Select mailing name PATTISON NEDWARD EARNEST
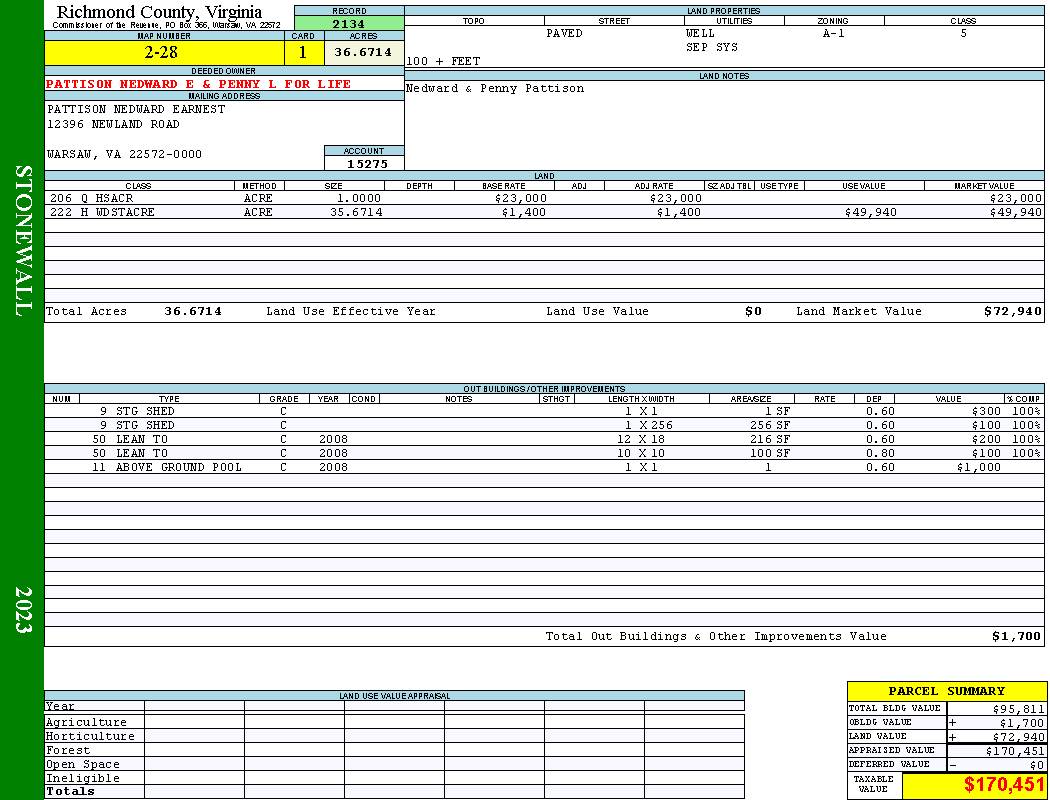1050x800 pixels. tap(136, 109)
